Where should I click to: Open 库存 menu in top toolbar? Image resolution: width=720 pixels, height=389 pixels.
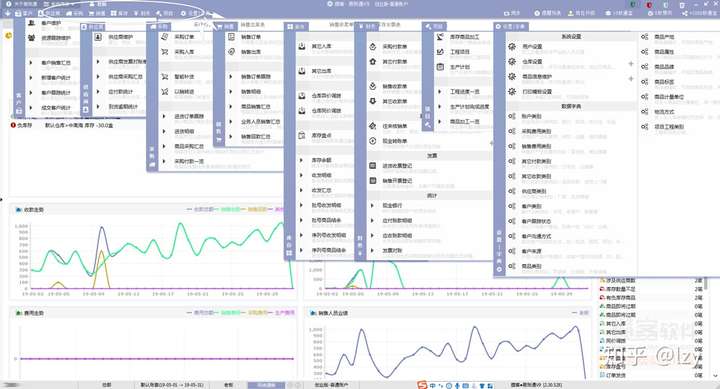pyautogui.click(x=119, y=13)
